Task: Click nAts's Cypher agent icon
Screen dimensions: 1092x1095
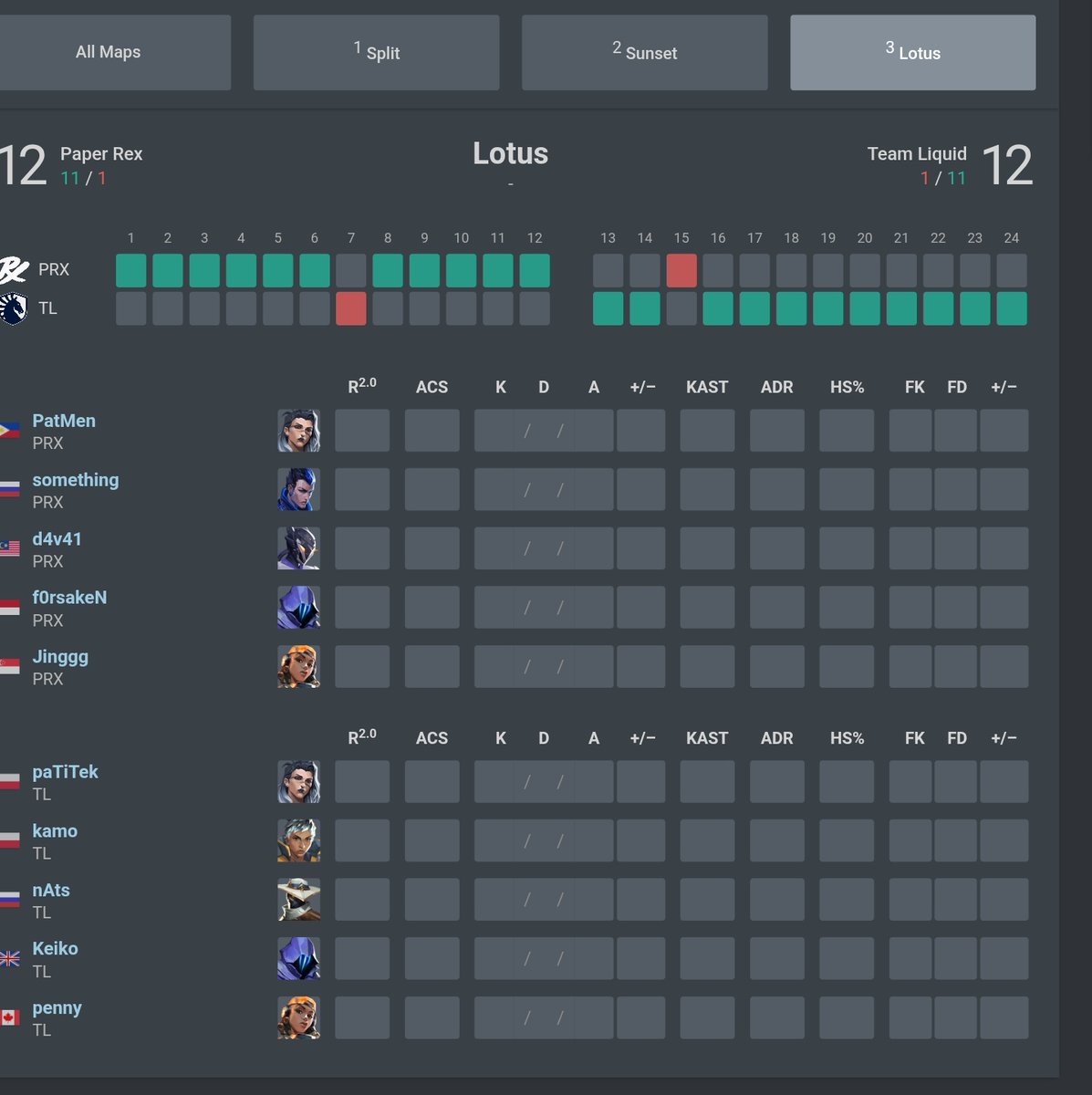Action: (x=299, y=900)
